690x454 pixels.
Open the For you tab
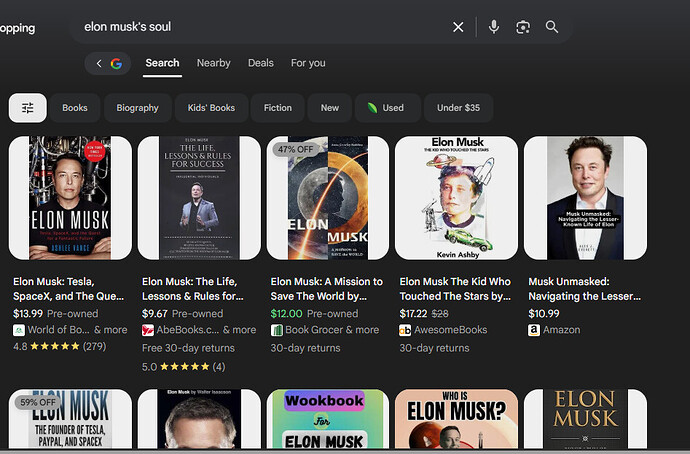point(308,63)
